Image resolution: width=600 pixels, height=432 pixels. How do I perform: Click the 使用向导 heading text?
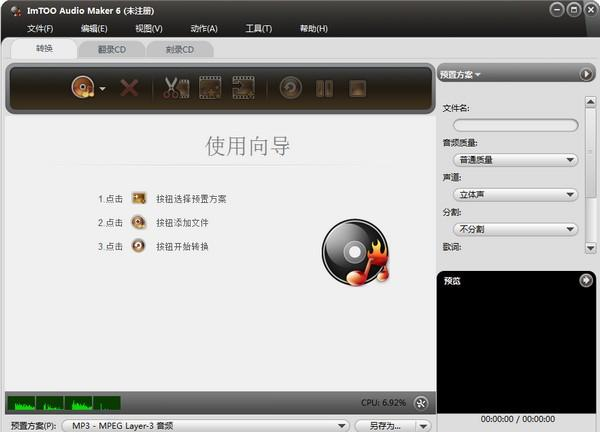pyautogui.click(x=248, y=146)
